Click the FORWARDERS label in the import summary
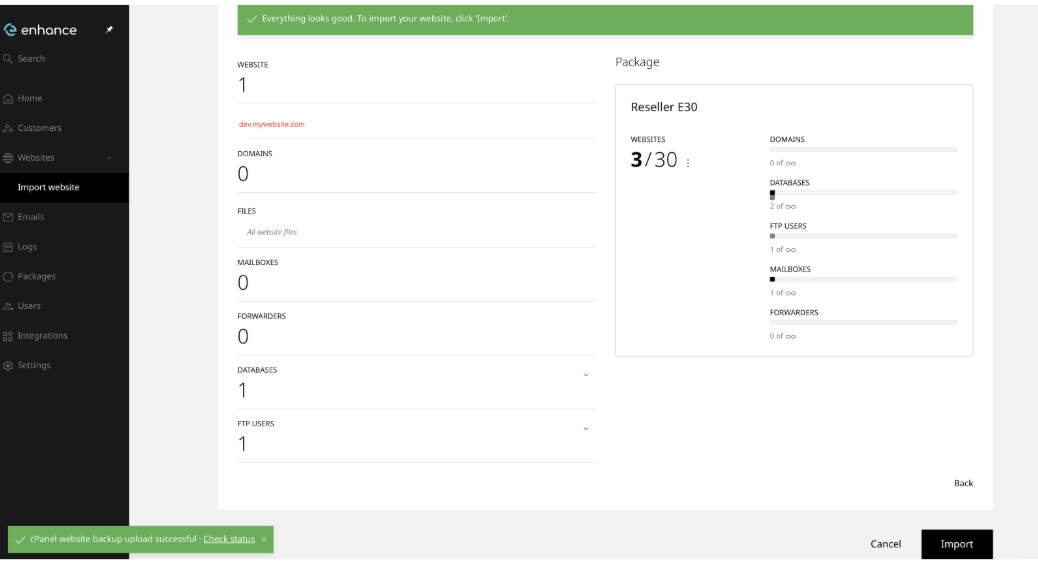1038x570 pixels. [261, 316]
